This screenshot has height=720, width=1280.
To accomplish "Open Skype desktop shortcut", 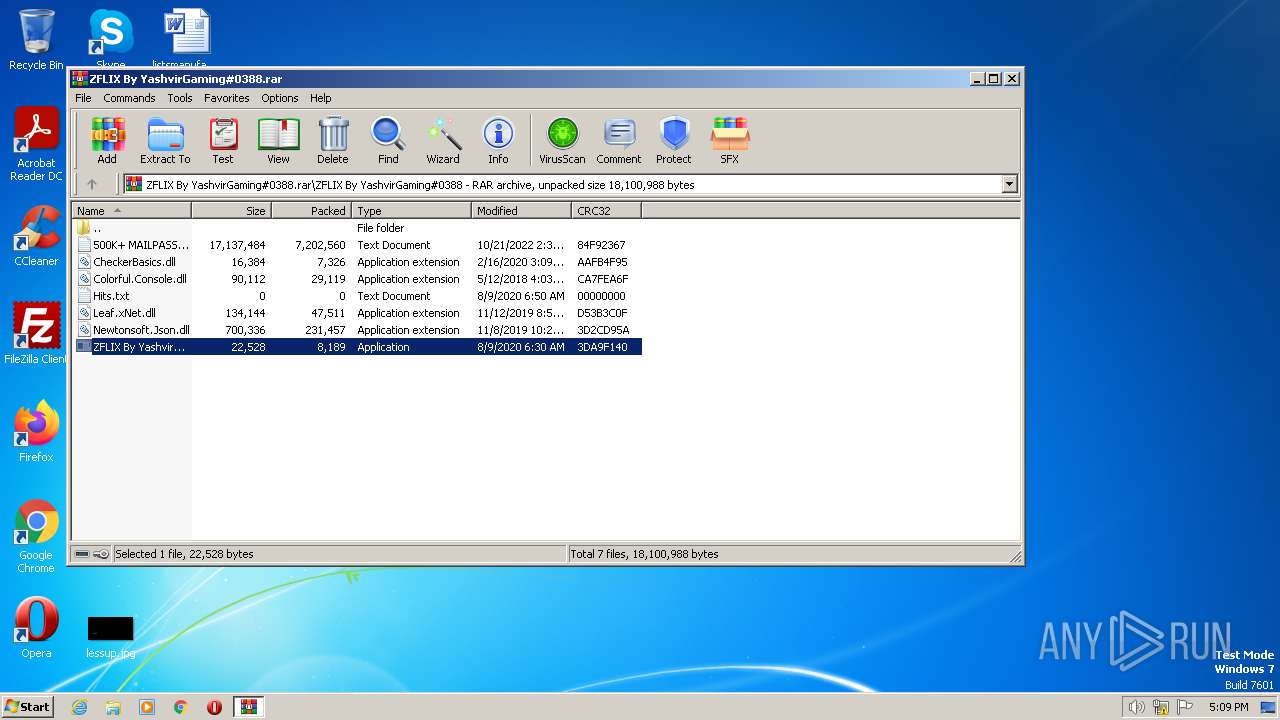I will pyautogui.click(x=110, y=38).
